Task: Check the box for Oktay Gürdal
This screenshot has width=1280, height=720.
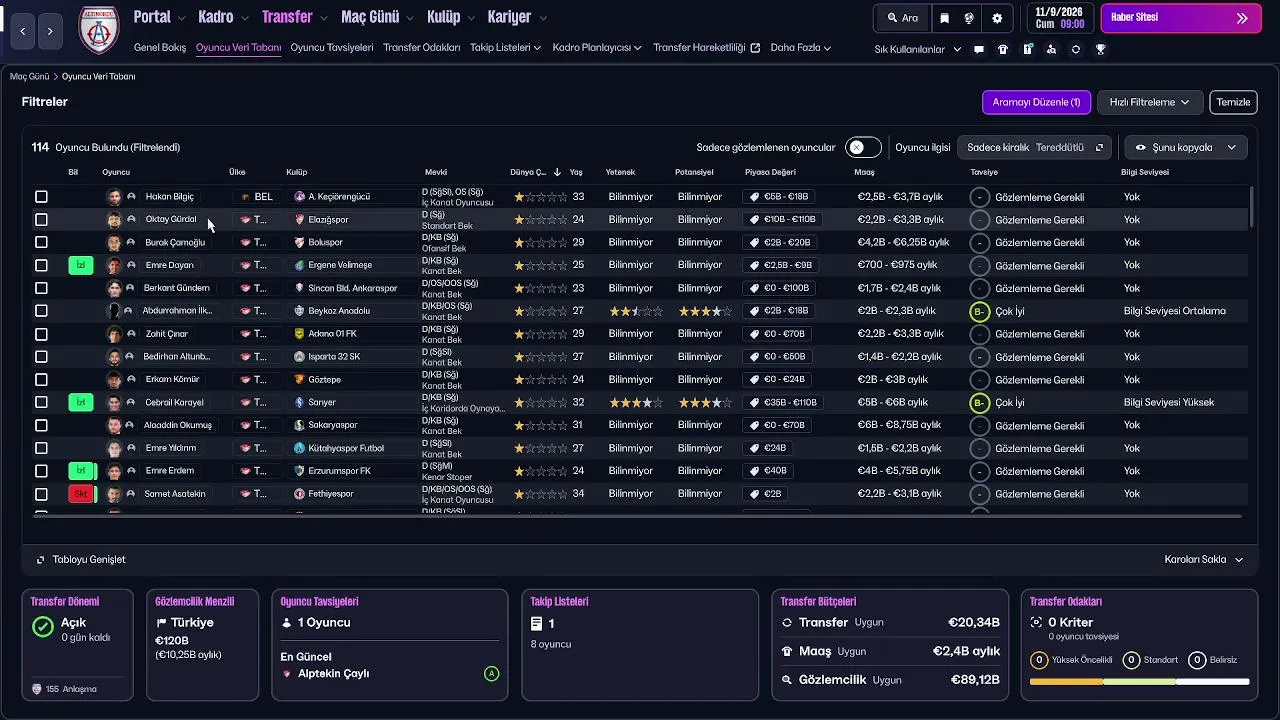Action: click(x=41, y=219)
